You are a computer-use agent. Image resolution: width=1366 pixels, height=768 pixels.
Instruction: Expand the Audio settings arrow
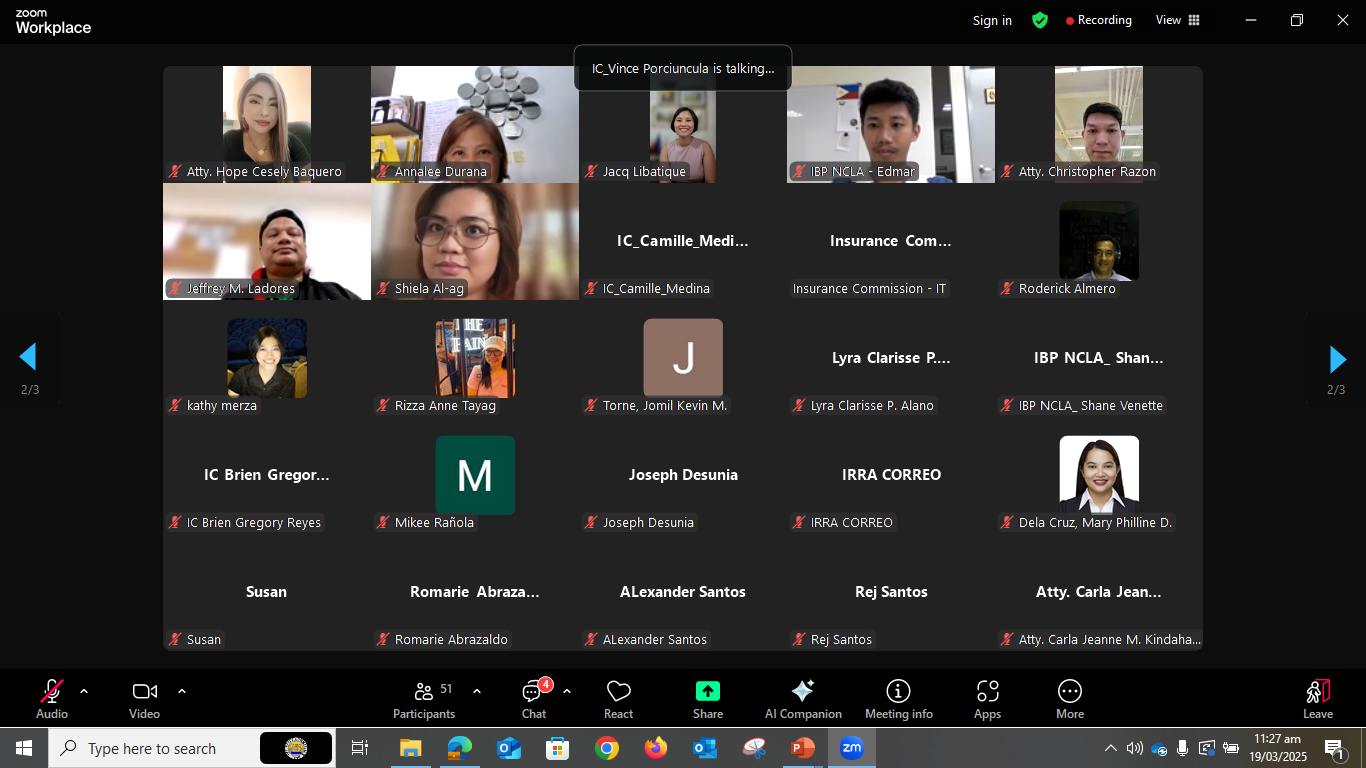(84, 691)
